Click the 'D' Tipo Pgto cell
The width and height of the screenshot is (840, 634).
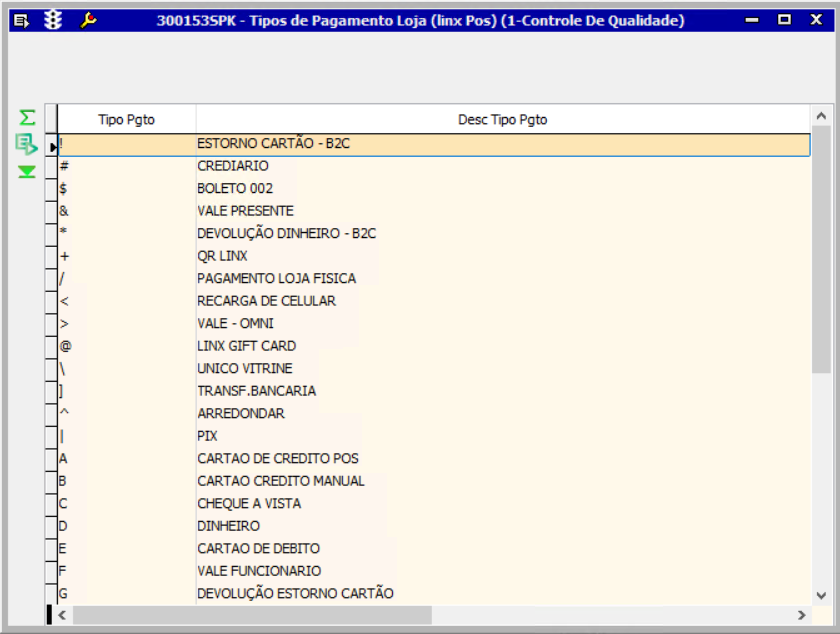pos(127,526)
